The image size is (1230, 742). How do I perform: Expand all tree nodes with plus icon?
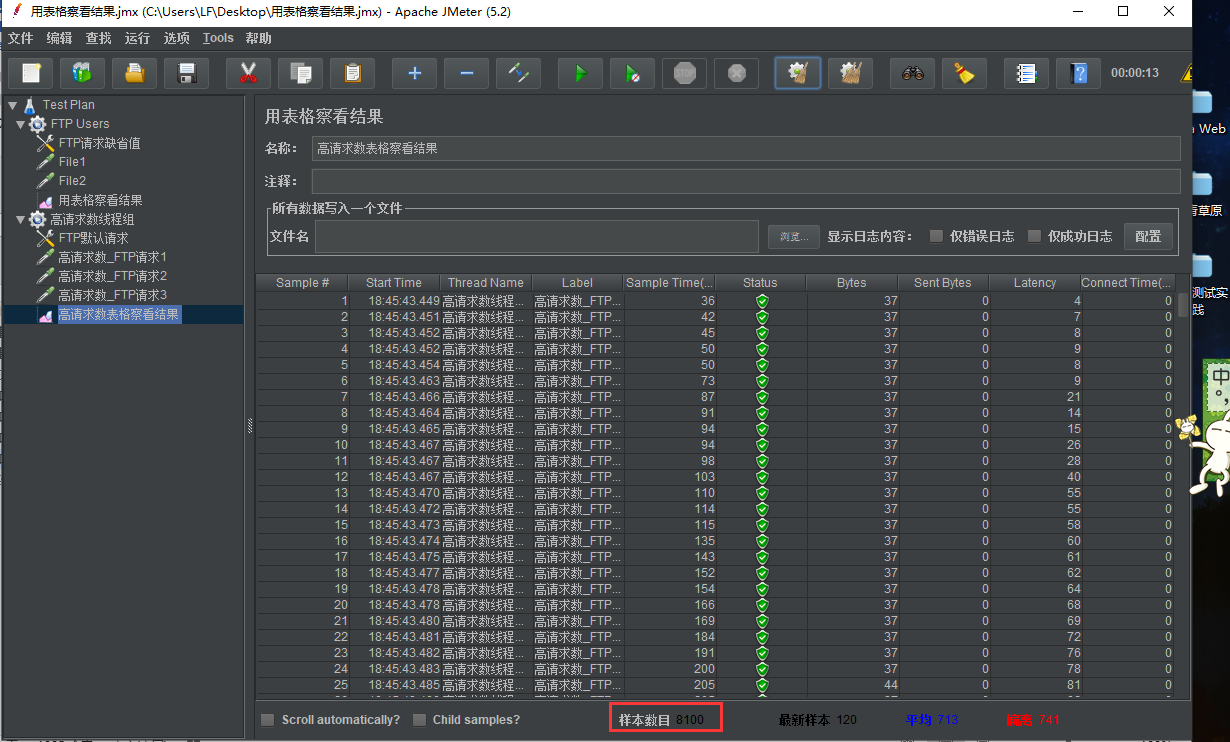(x=414, y=73)
